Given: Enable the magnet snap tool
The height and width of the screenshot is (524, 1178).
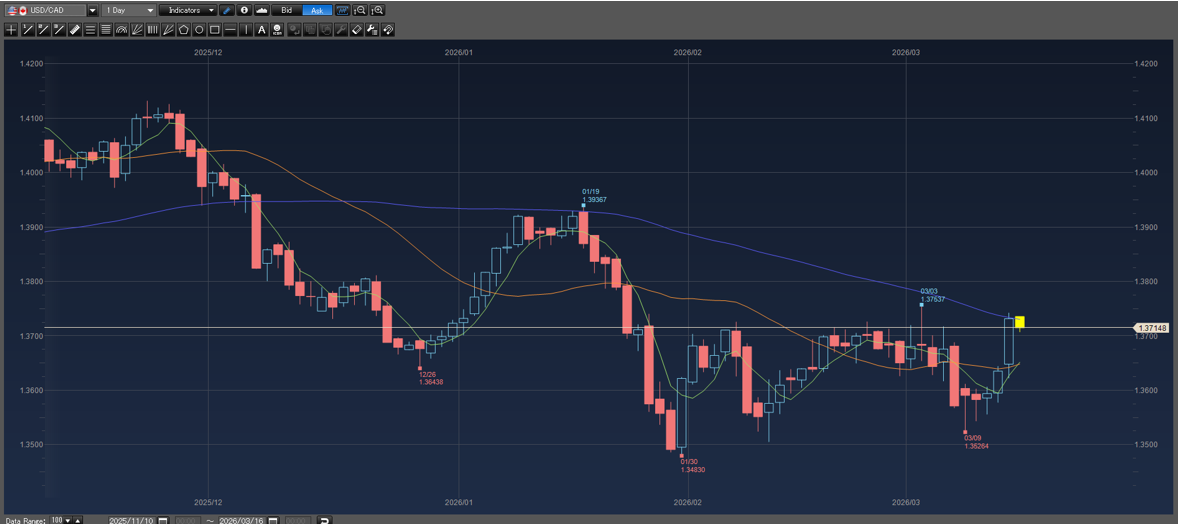Looking at the screenshot, I should [387, 30].
